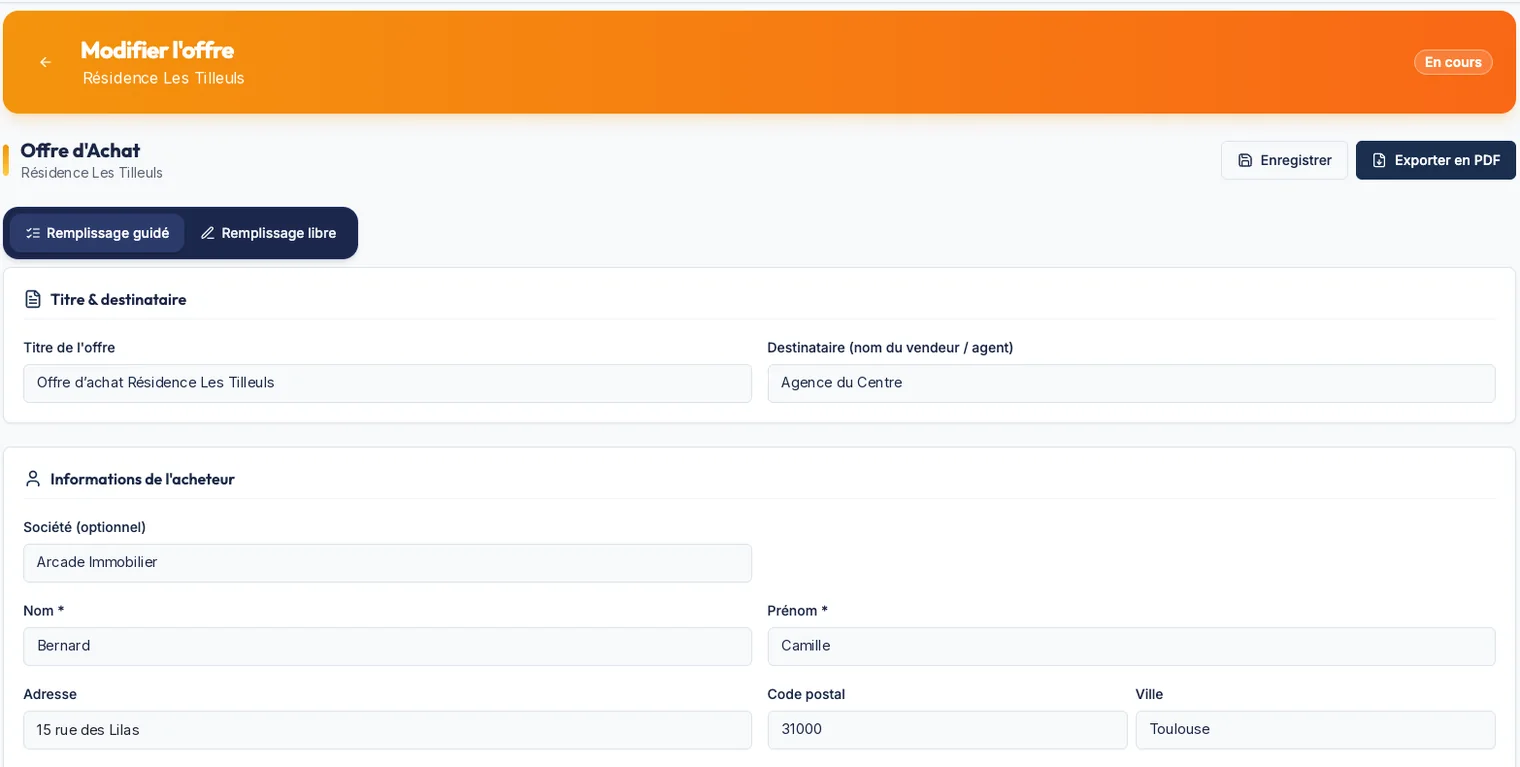Click the Code postal label

tap(806, 694)
